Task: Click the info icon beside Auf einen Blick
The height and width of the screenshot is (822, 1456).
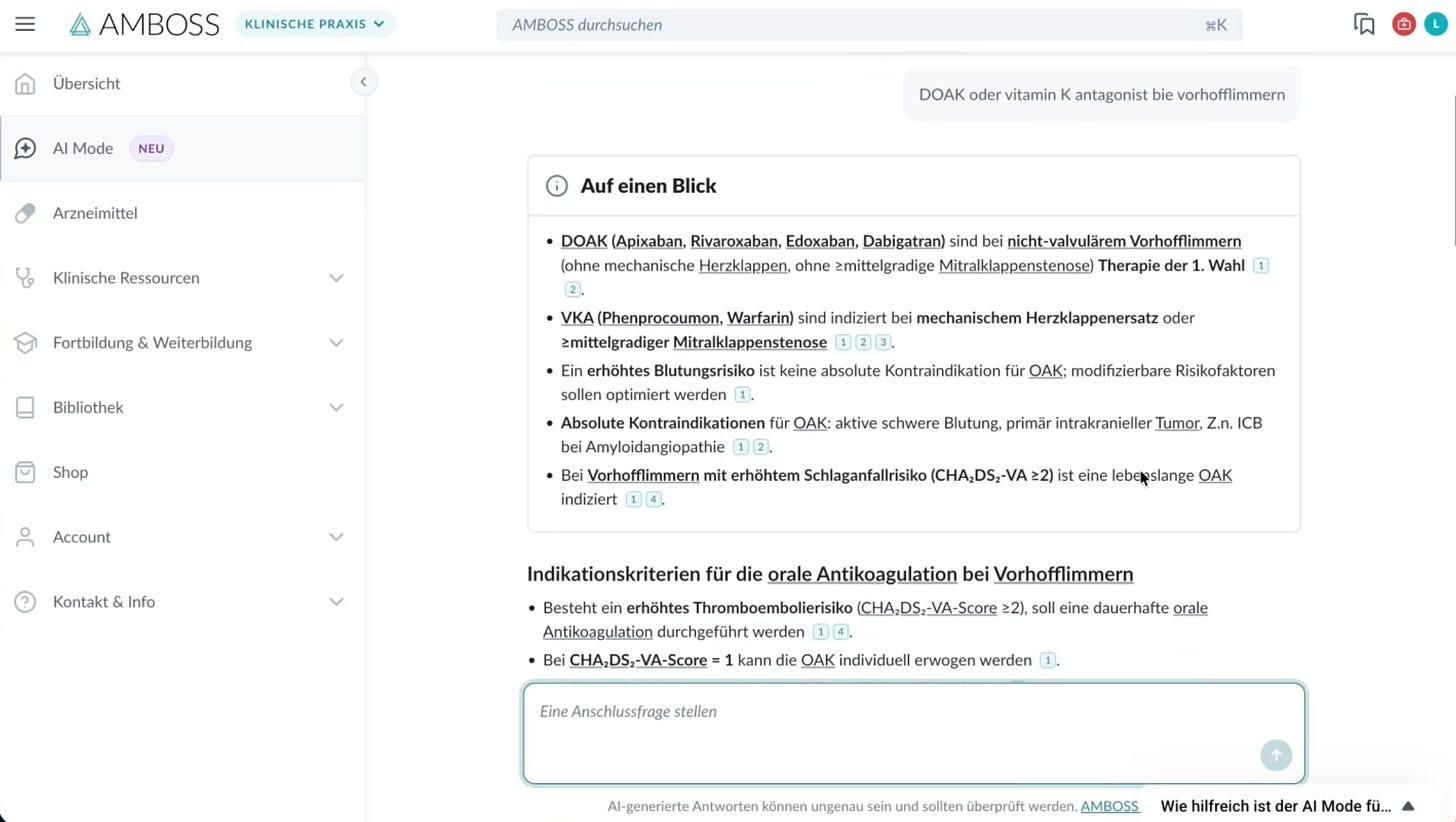Action: [556, 186]
